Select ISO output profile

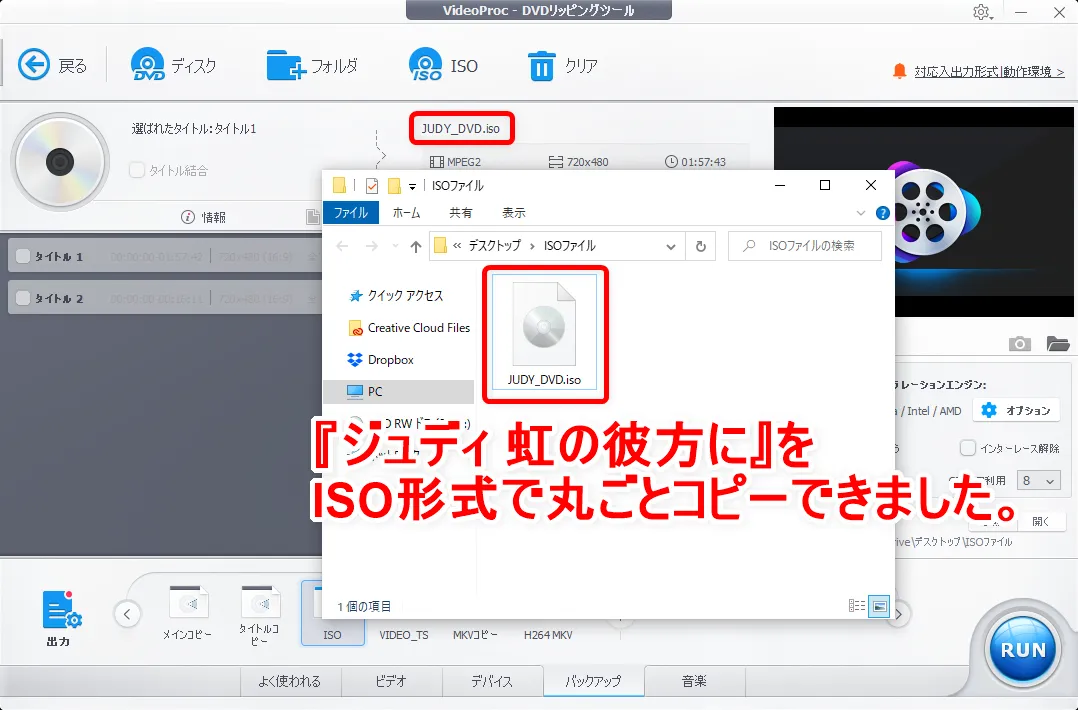pos(332,612)
